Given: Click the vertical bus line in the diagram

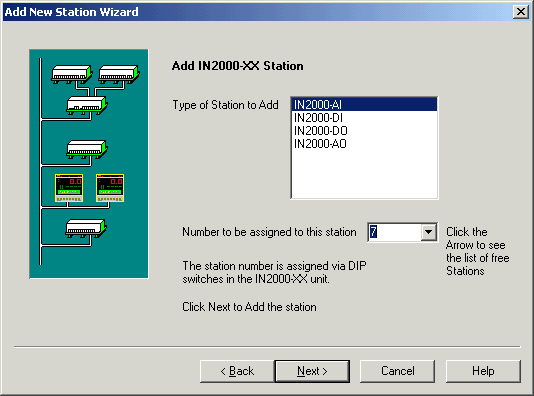Looking at the screenshot, I should [x=41, y=161].
